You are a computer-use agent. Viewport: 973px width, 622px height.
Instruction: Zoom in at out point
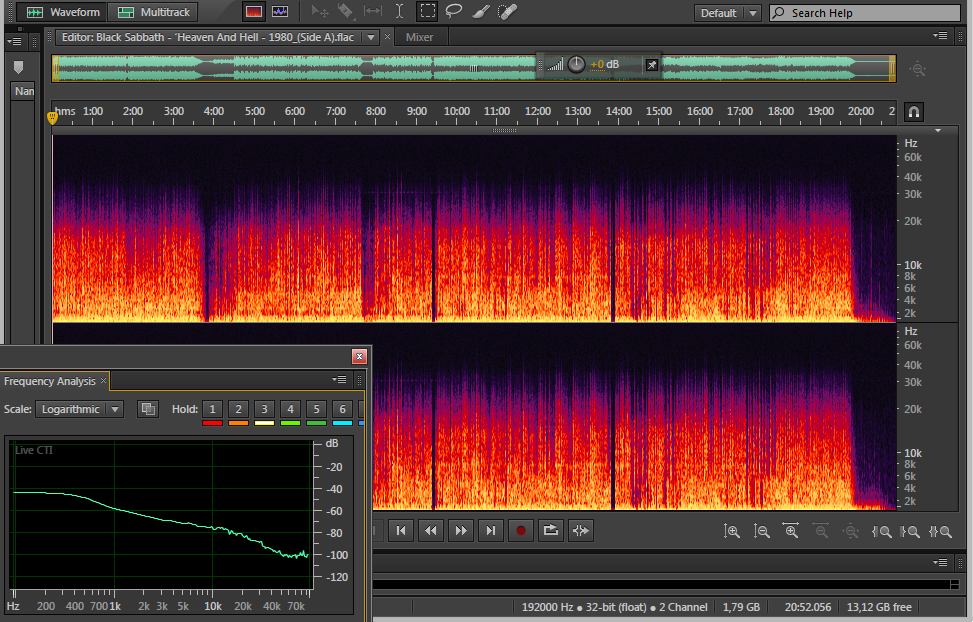click(910, 531)
